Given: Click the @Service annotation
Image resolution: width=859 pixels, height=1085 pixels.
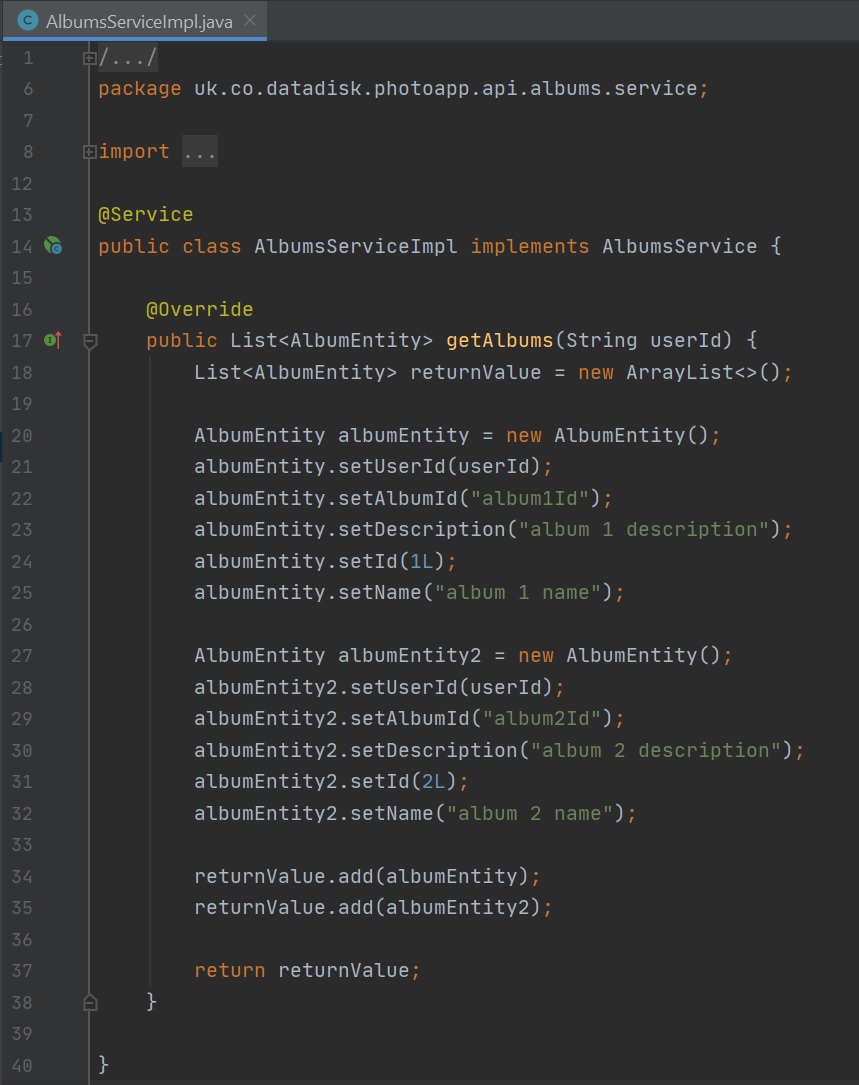Looking at the screenshot, I should 145,215.
